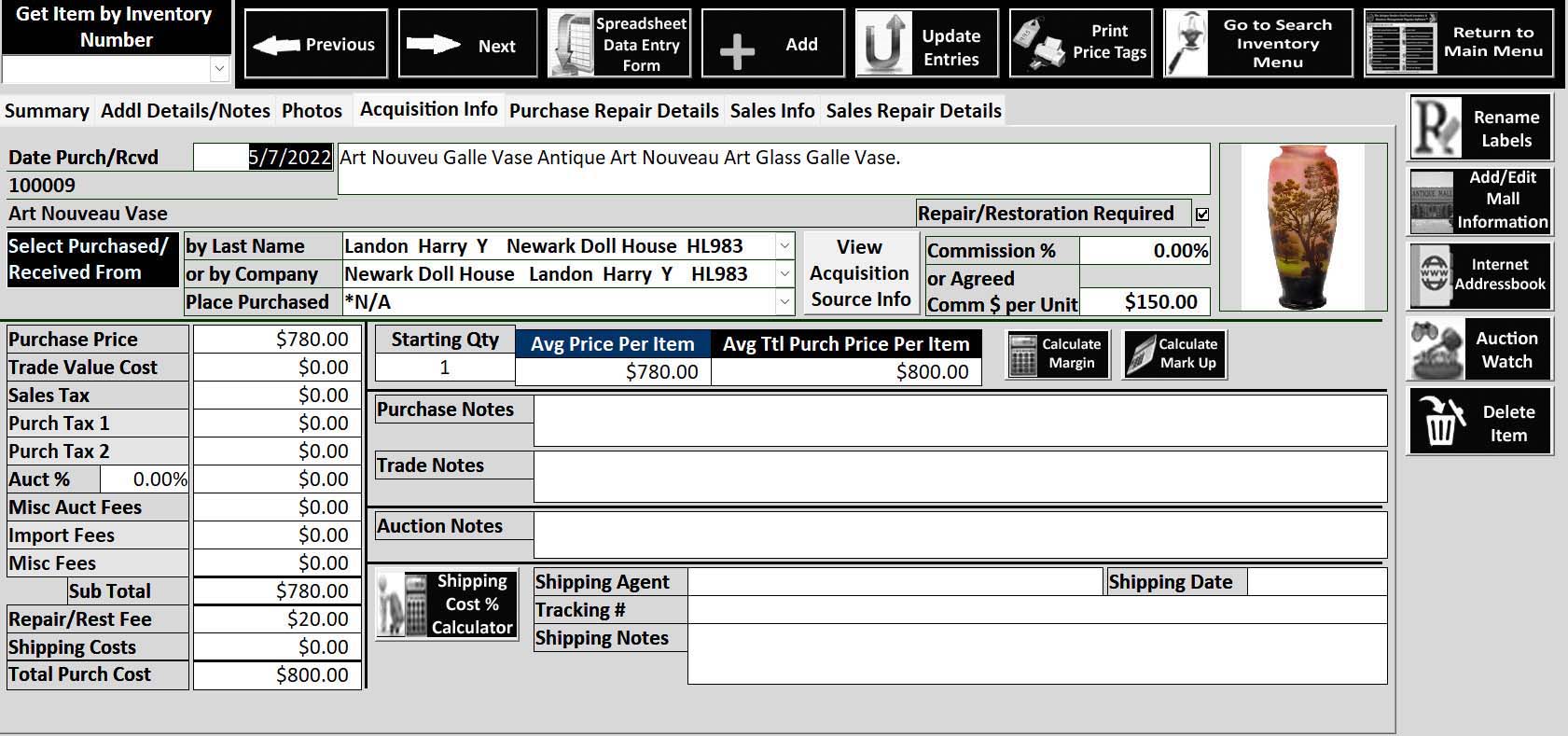Expand the Place Purchased dropdown
Screen dimensions: 1568x736
[x=784, y=302]
